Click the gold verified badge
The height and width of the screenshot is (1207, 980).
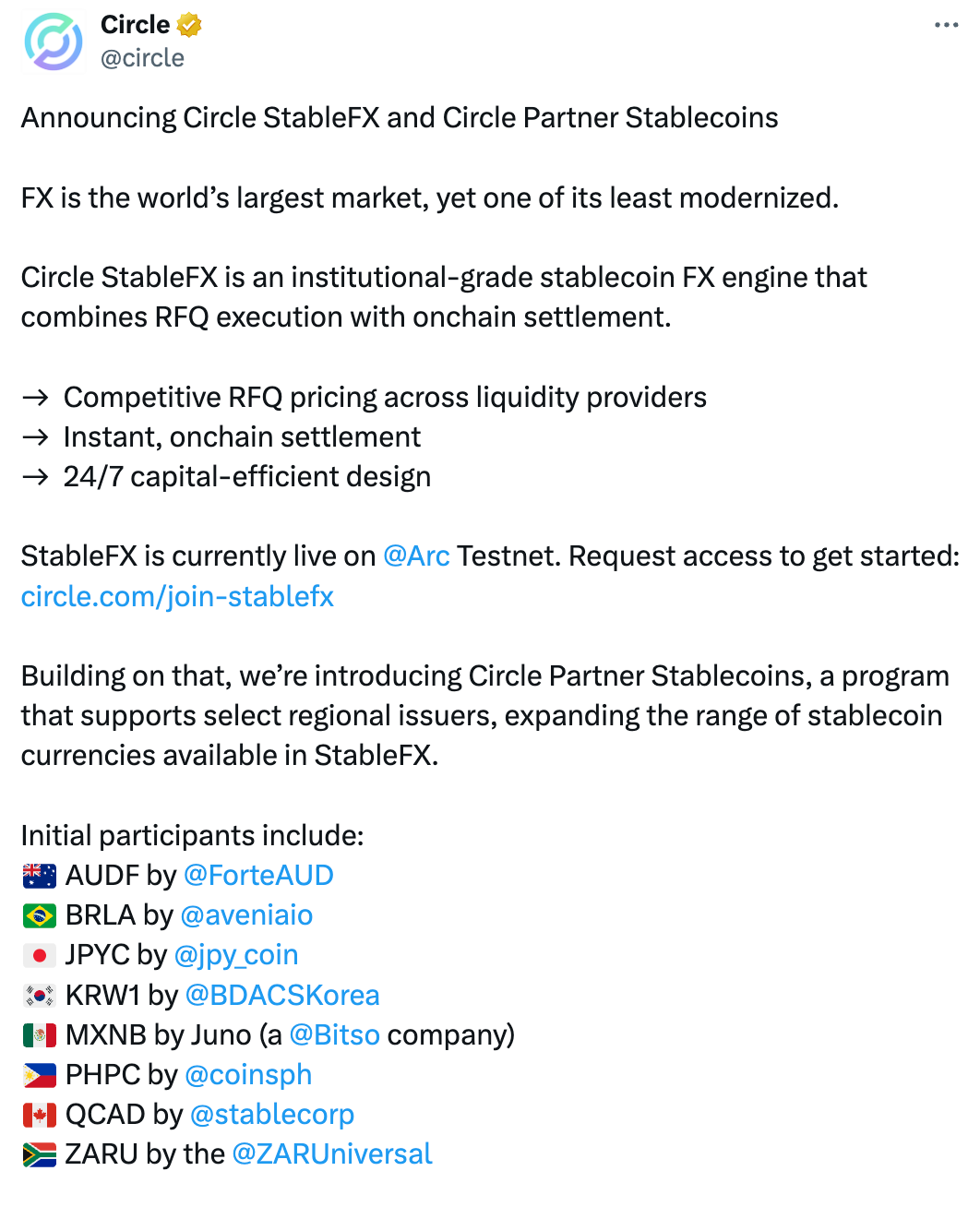point(189,25)
